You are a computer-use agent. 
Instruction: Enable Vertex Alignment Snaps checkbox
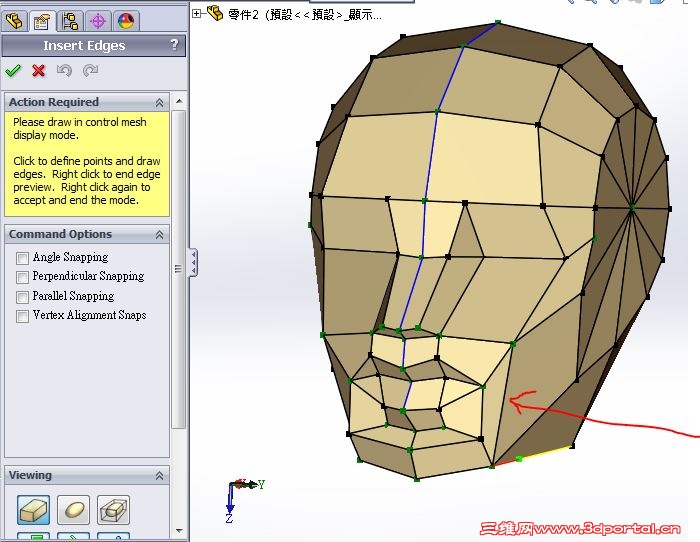[22, 316]
